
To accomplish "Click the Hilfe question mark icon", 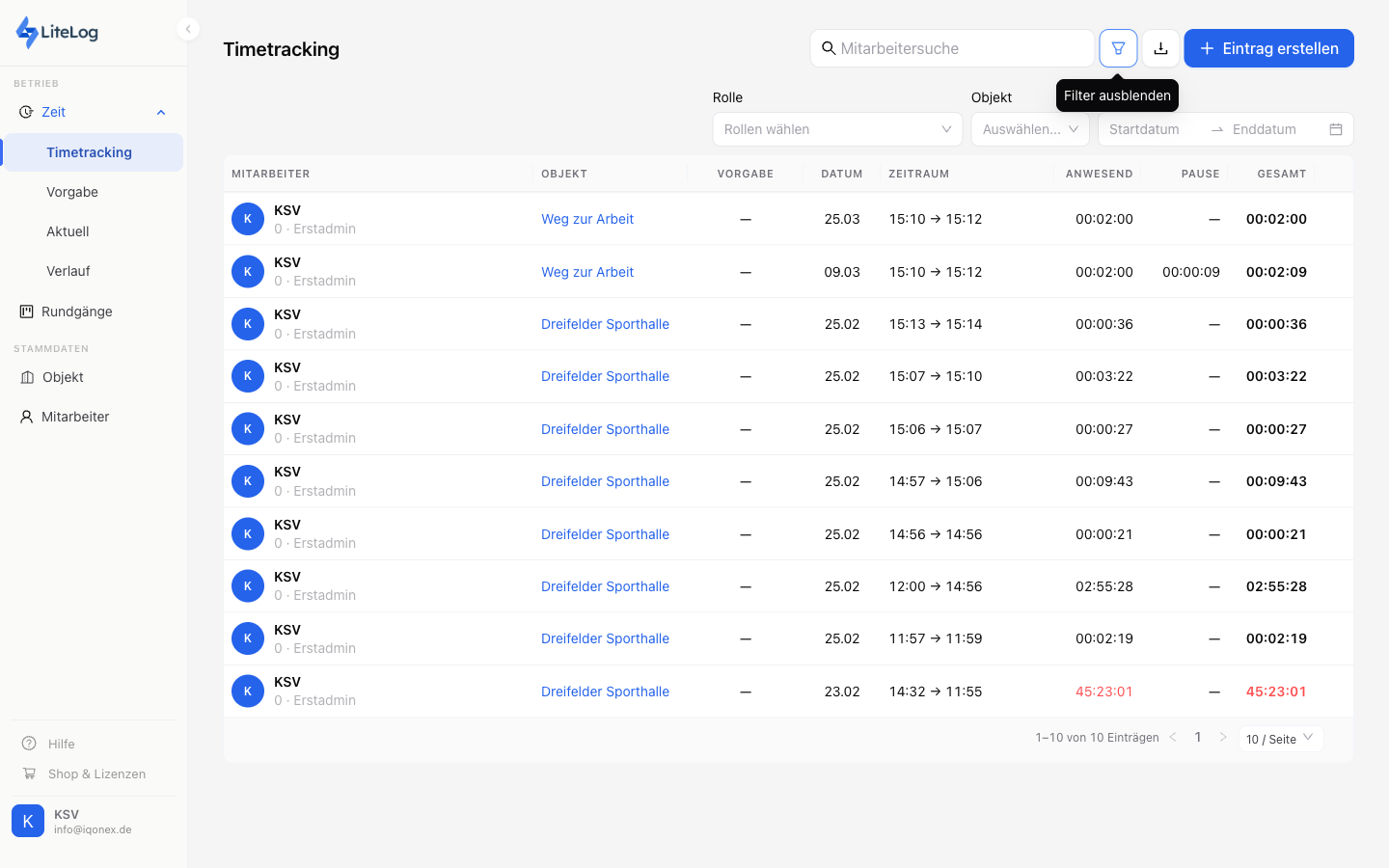I will point(29,744).
